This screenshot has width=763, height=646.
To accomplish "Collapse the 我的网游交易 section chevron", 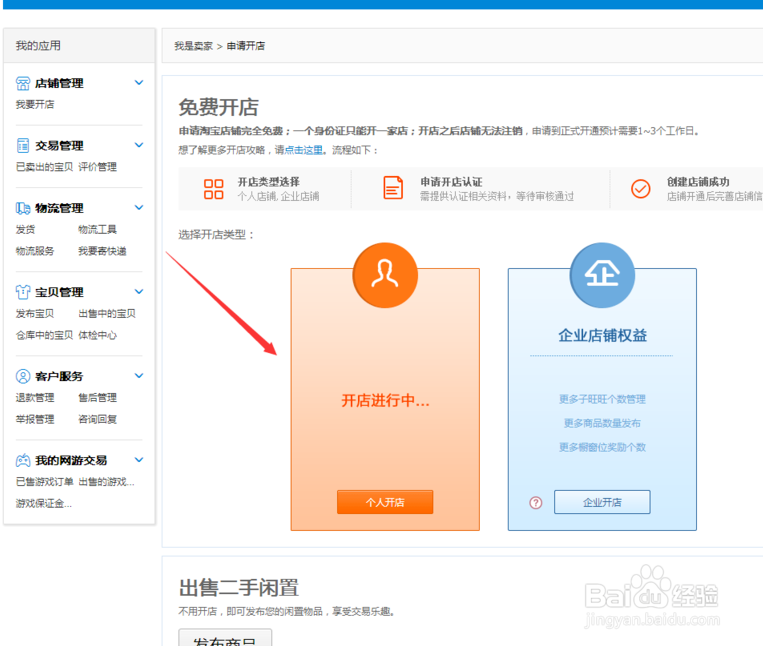I will click(x=139, y=460).
